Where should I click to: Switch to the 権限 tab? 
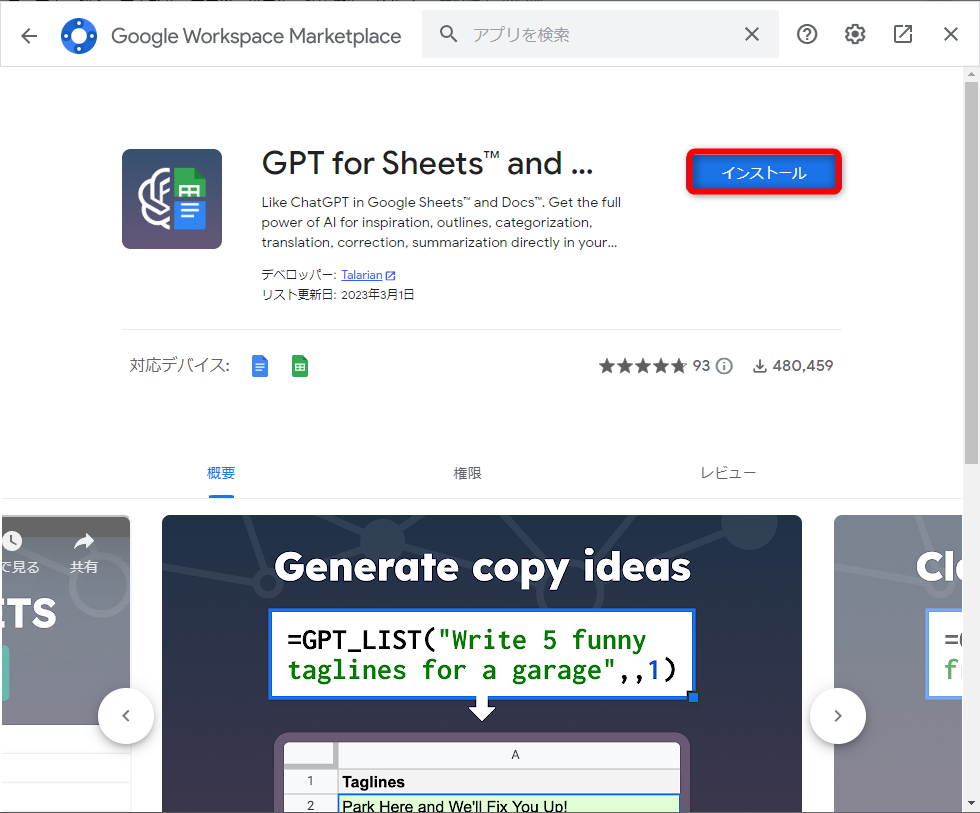468,473
